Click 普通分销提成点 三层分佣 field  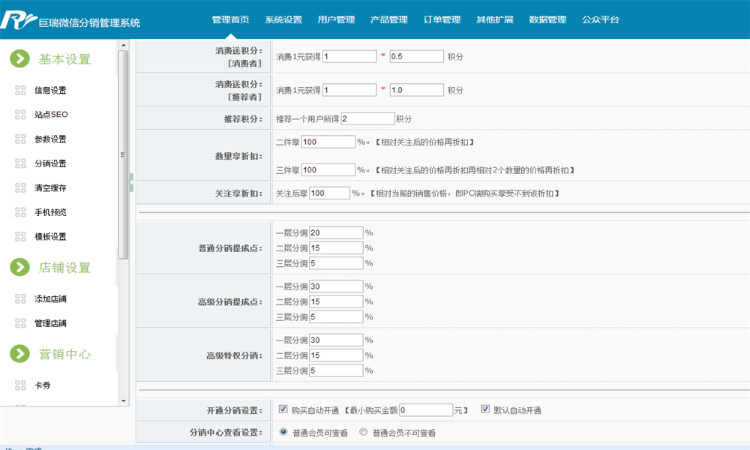[x=336, y=263]
